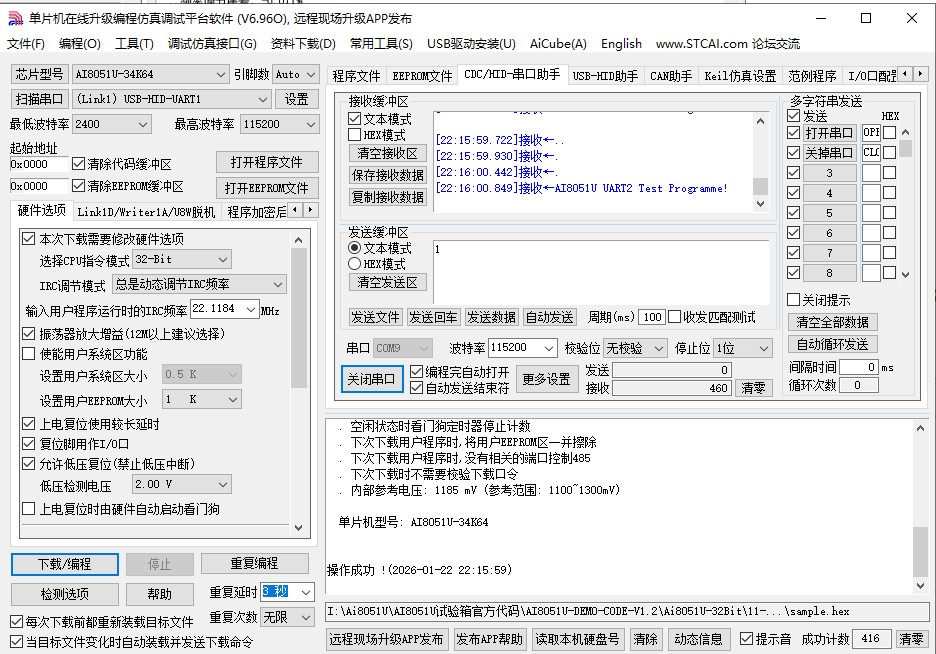Open the USB-HID助手 tab
The height and width of the screenshot is (654, 936).
point(604,73)
